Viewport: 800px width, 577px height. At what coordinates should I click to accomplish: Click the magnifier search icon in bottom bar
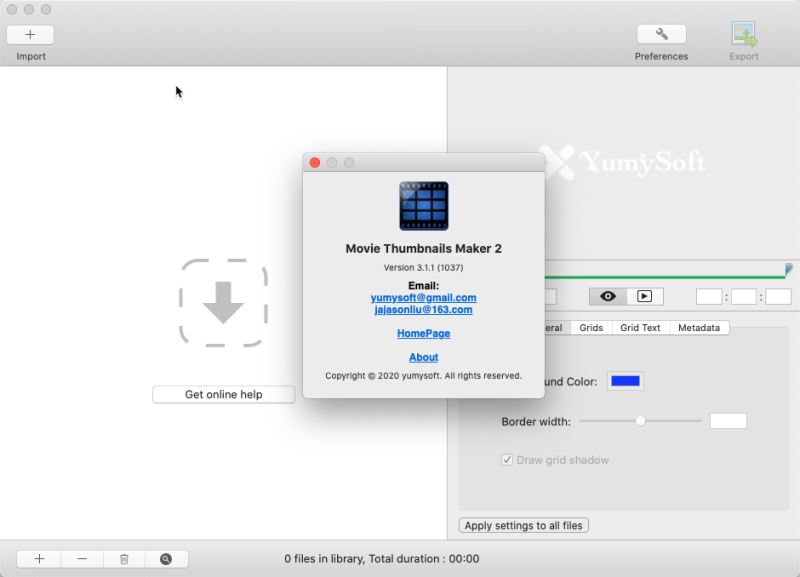[166, 559]
